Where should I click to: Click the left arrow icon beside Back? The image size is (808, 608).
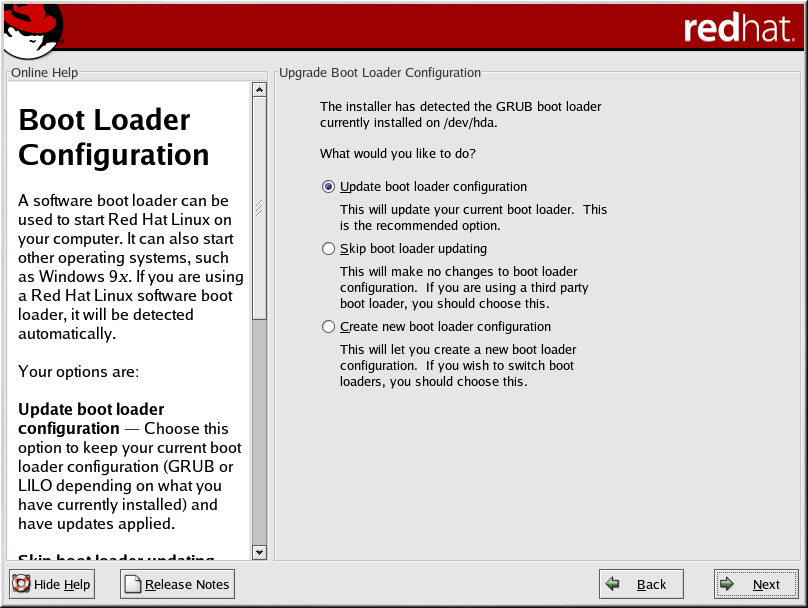pos(613,584)
